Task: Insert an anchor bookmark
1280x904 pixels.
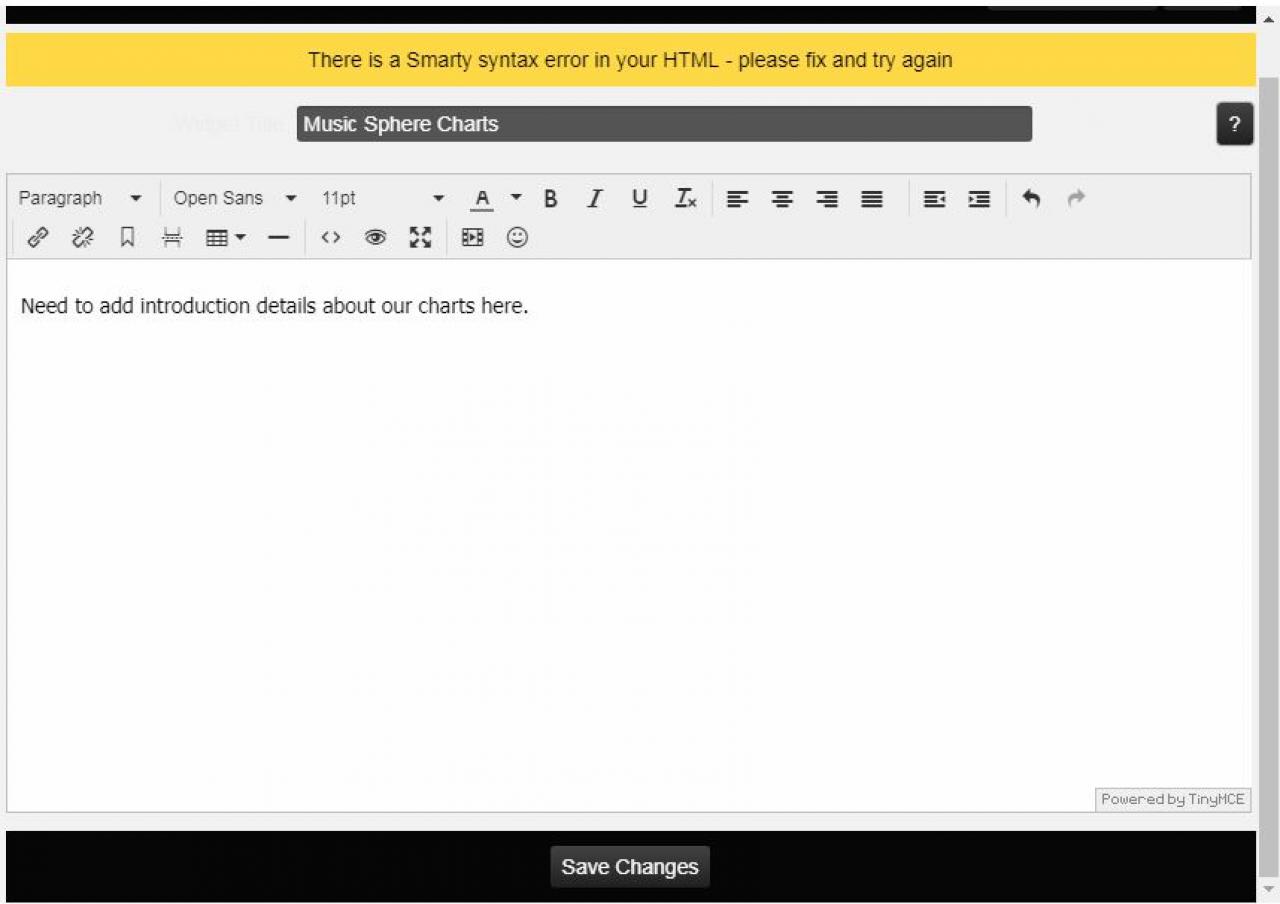Action: [x=127, y=238]
